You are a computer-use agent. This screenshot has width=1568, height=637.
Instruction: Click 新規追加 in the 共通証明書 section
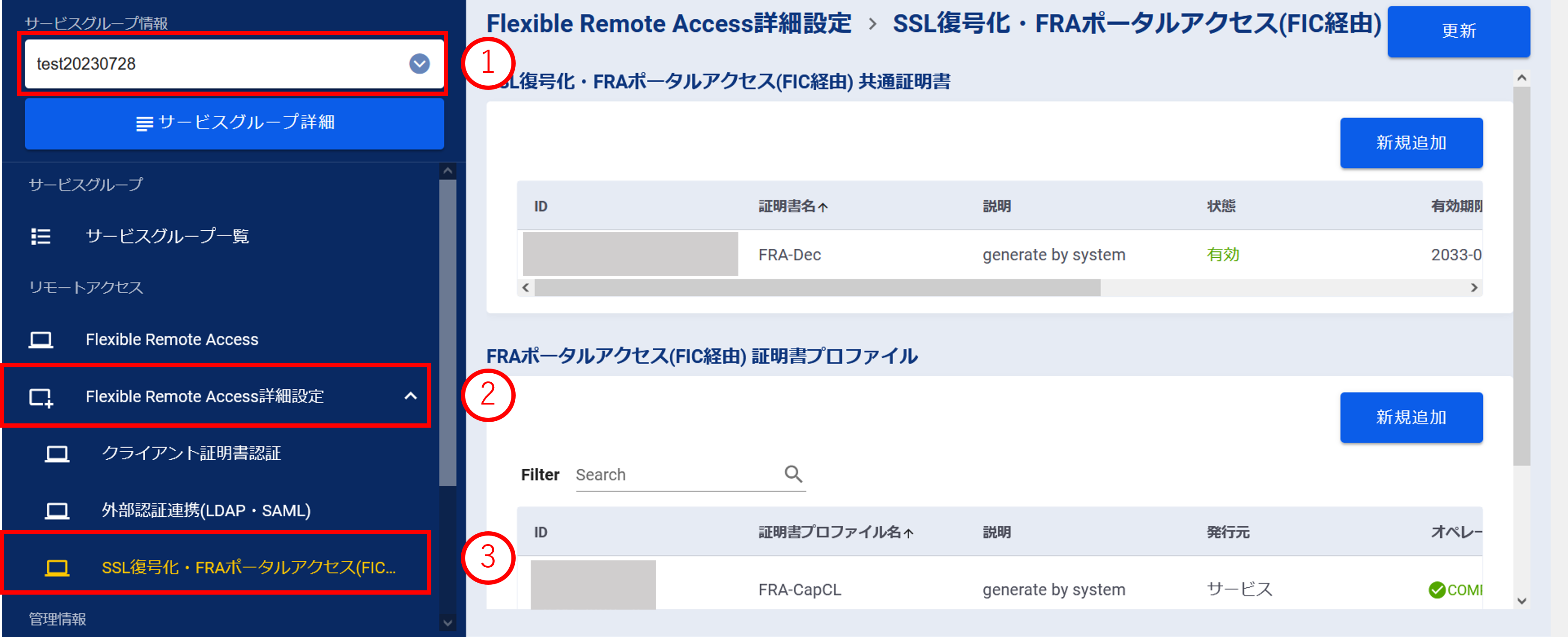pyautogui.click(x=1410, y=143)
